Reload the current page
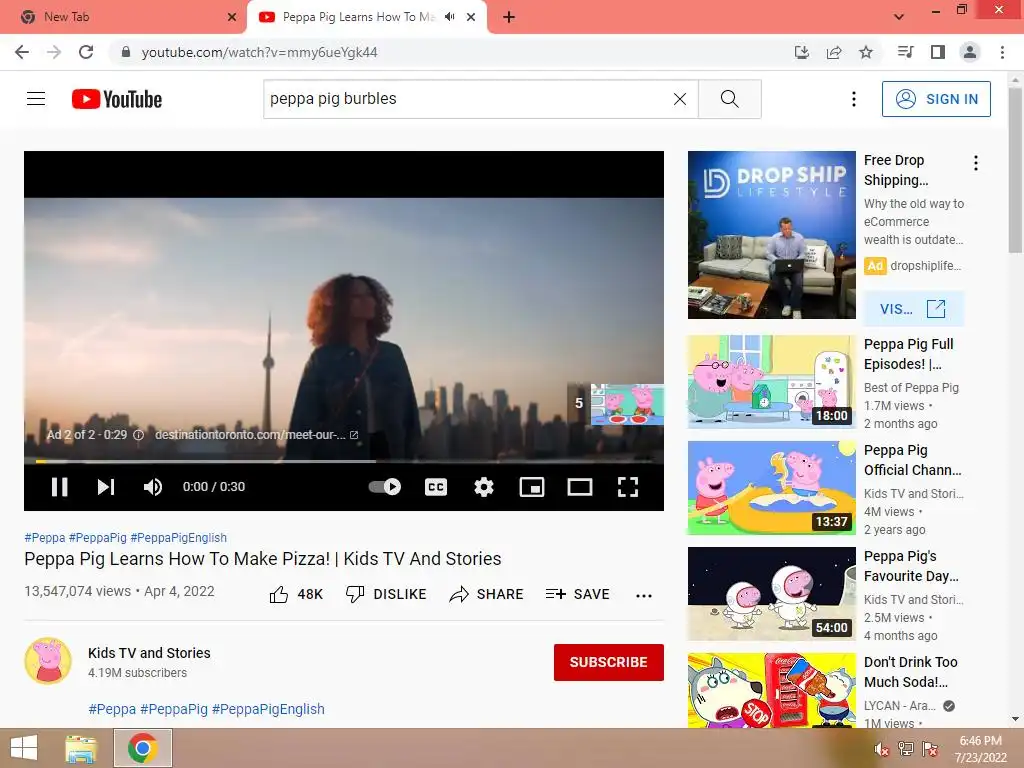This screenshot has width=1024, height=768. 86,52
